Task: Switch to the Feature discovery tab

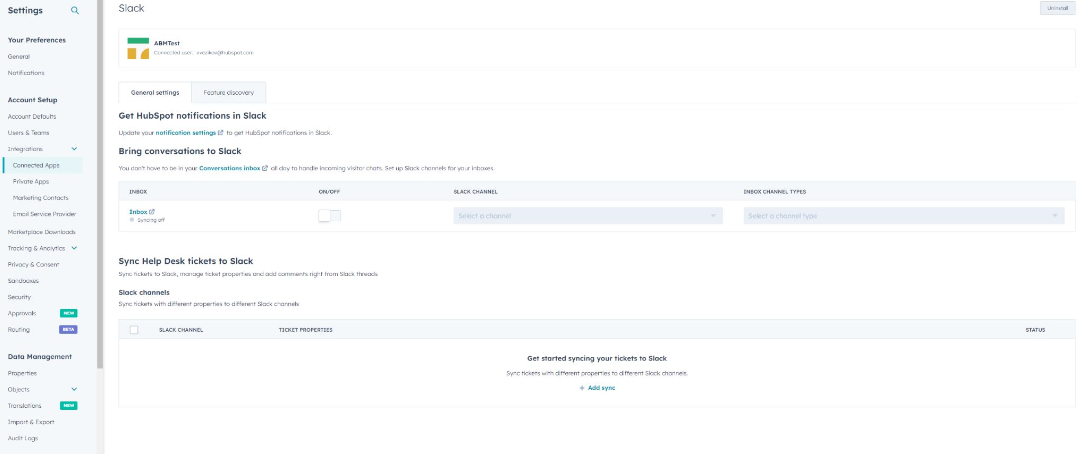Action: [229, 92]
